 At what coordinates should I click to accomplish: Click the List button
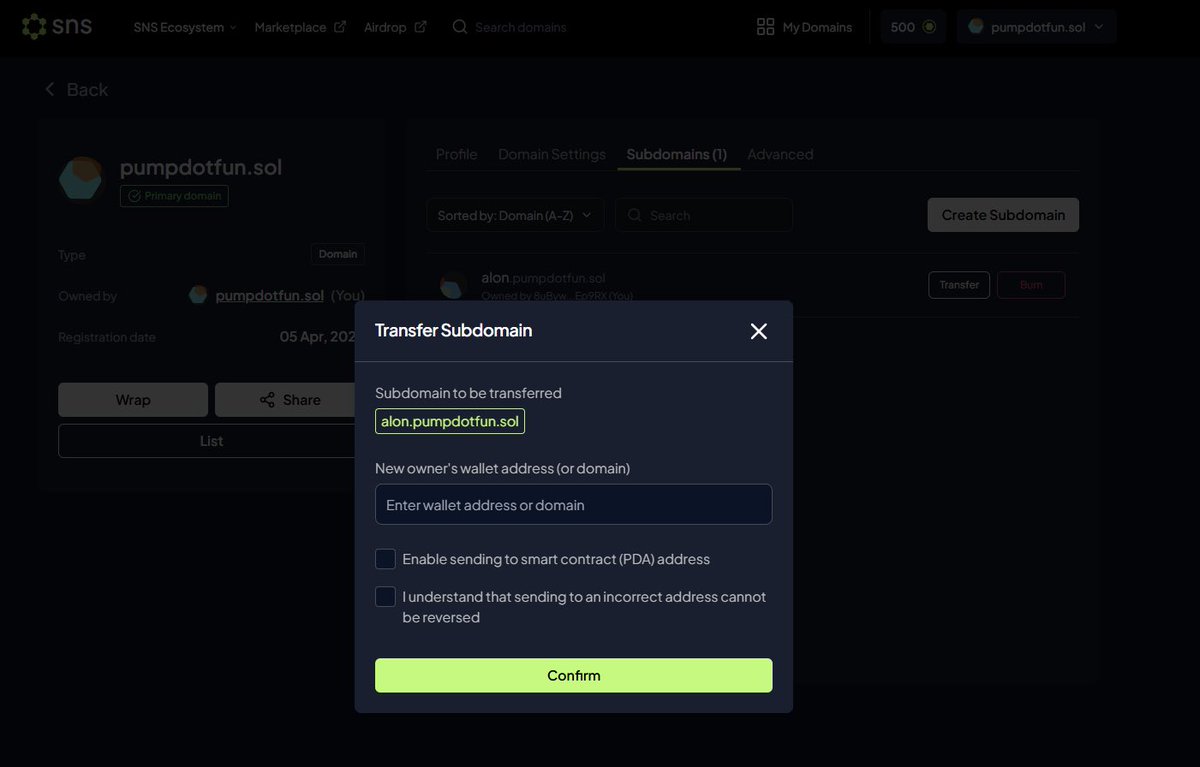tap(211, 441)
